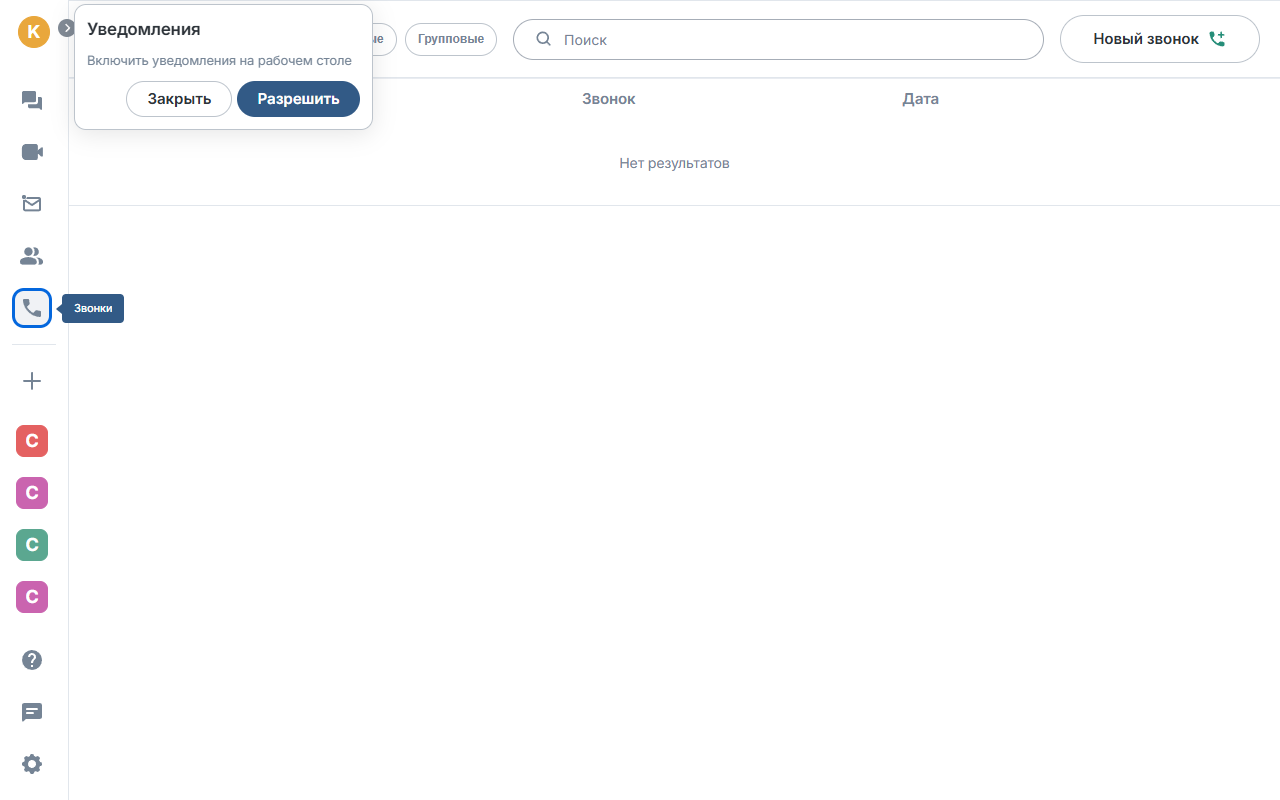
Task: Click Закрыть to dismiss notification prompt
Action: click(x=179, y=99)
